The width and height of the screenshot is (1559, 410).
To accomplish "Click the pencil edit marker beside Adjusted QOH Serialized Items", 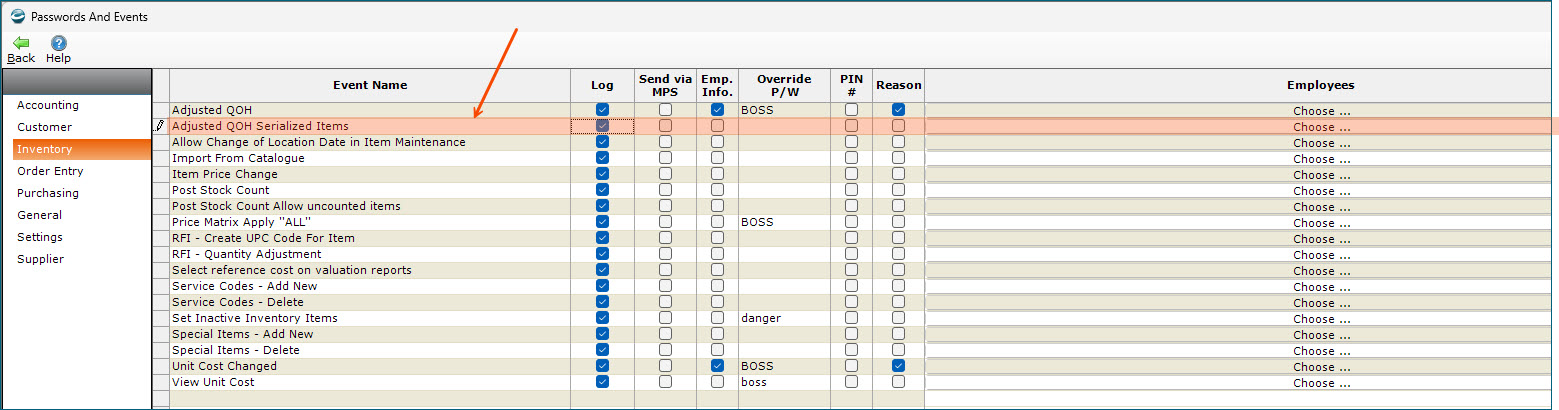I will [160, 126].
